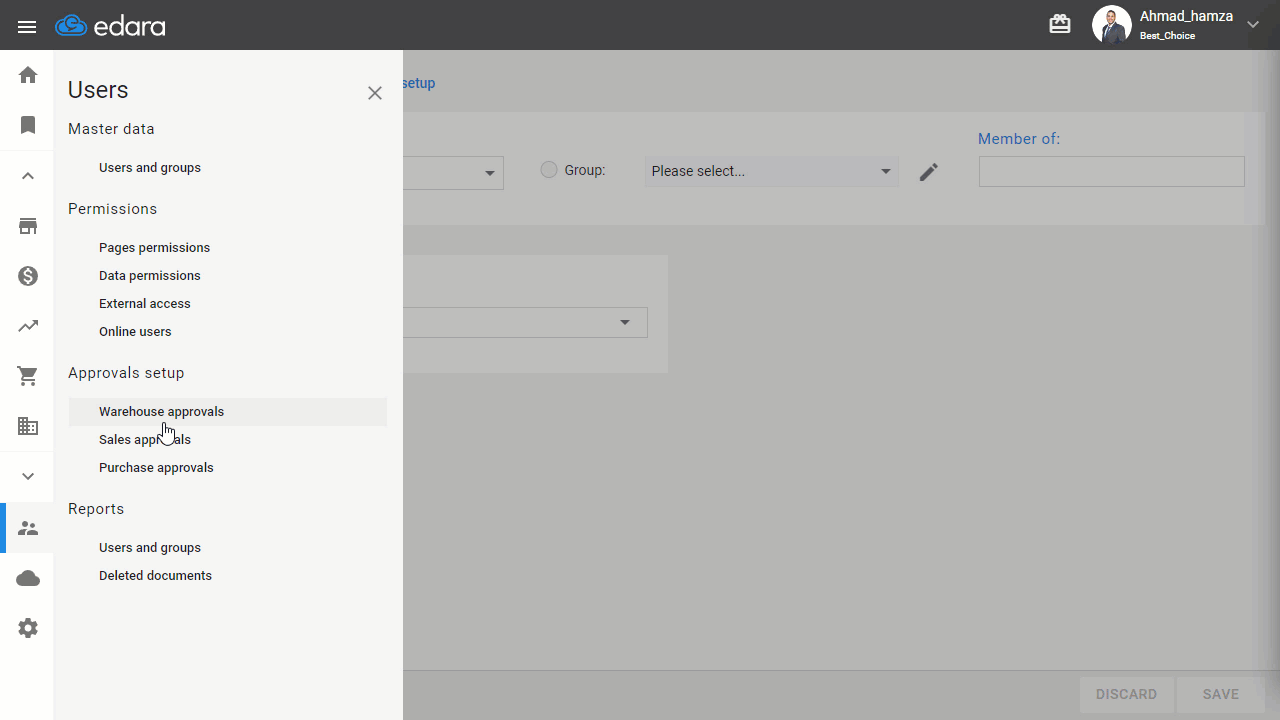
Task: Select the Users module icon
Action: pyautogui.click(x=28, y=528)
